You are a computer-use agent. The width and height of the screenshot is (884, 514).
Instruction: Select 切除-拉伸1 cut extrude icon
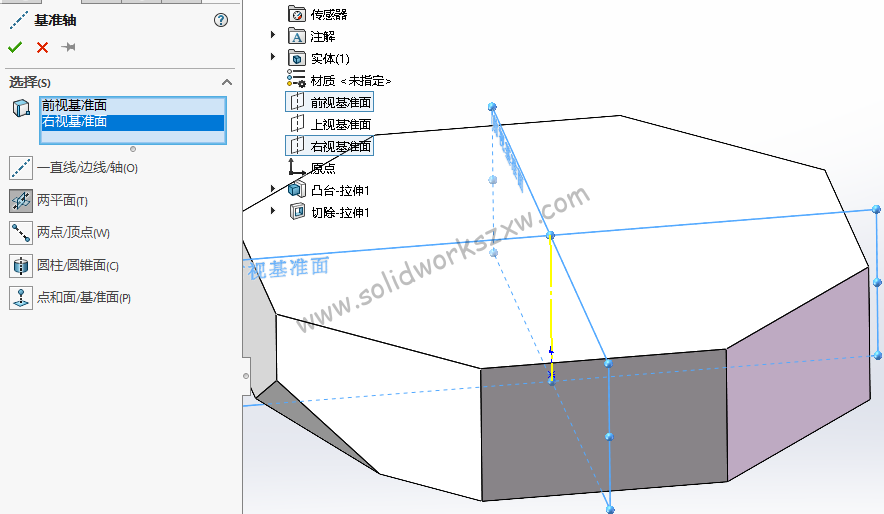[x=297, y=212]
